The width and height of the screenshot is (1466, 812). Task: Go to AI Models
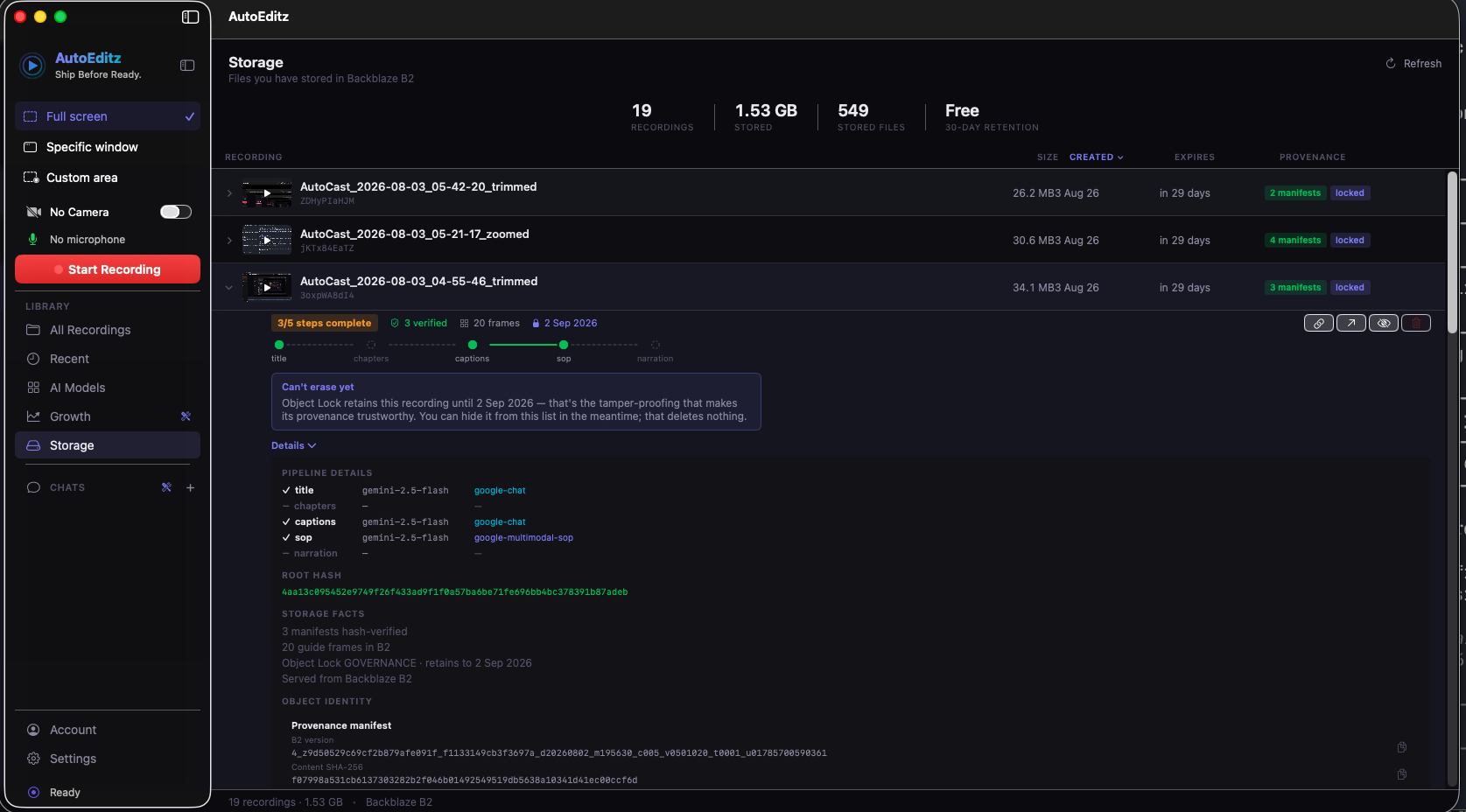click(108, 388)
